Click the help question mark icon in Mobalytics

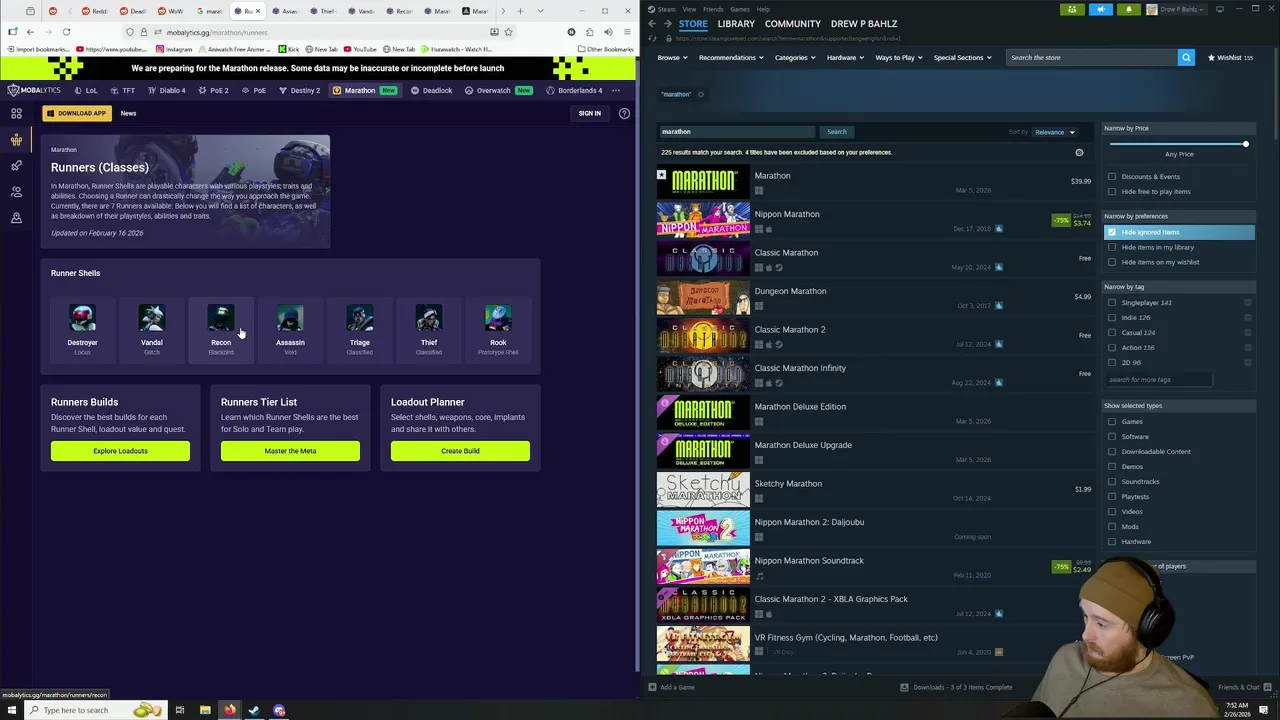coord(624,113)
